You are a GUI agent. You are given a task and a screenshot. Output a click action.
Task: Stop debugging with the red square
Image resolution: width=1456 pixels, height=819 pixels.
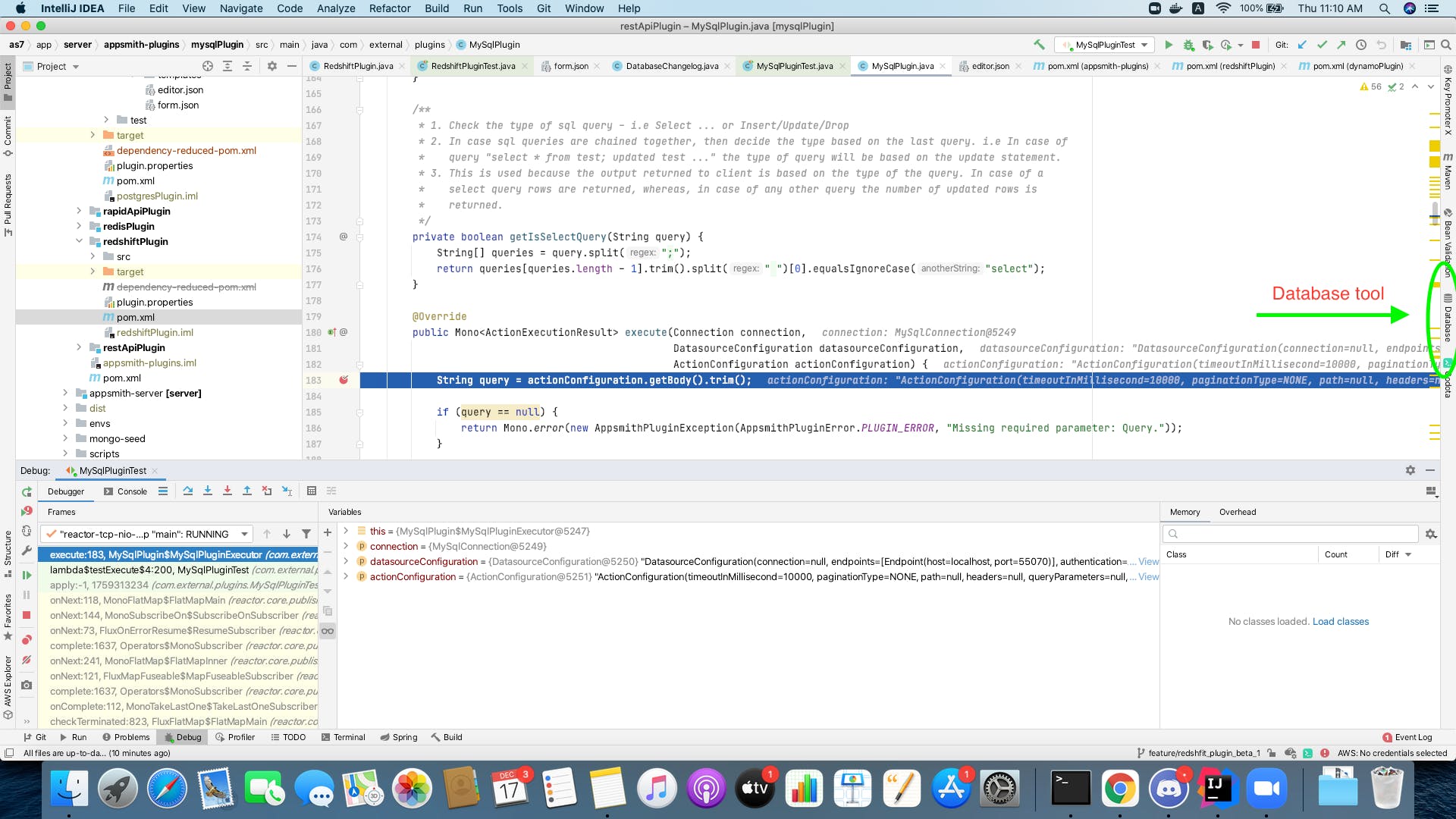(x=27, y=615)
